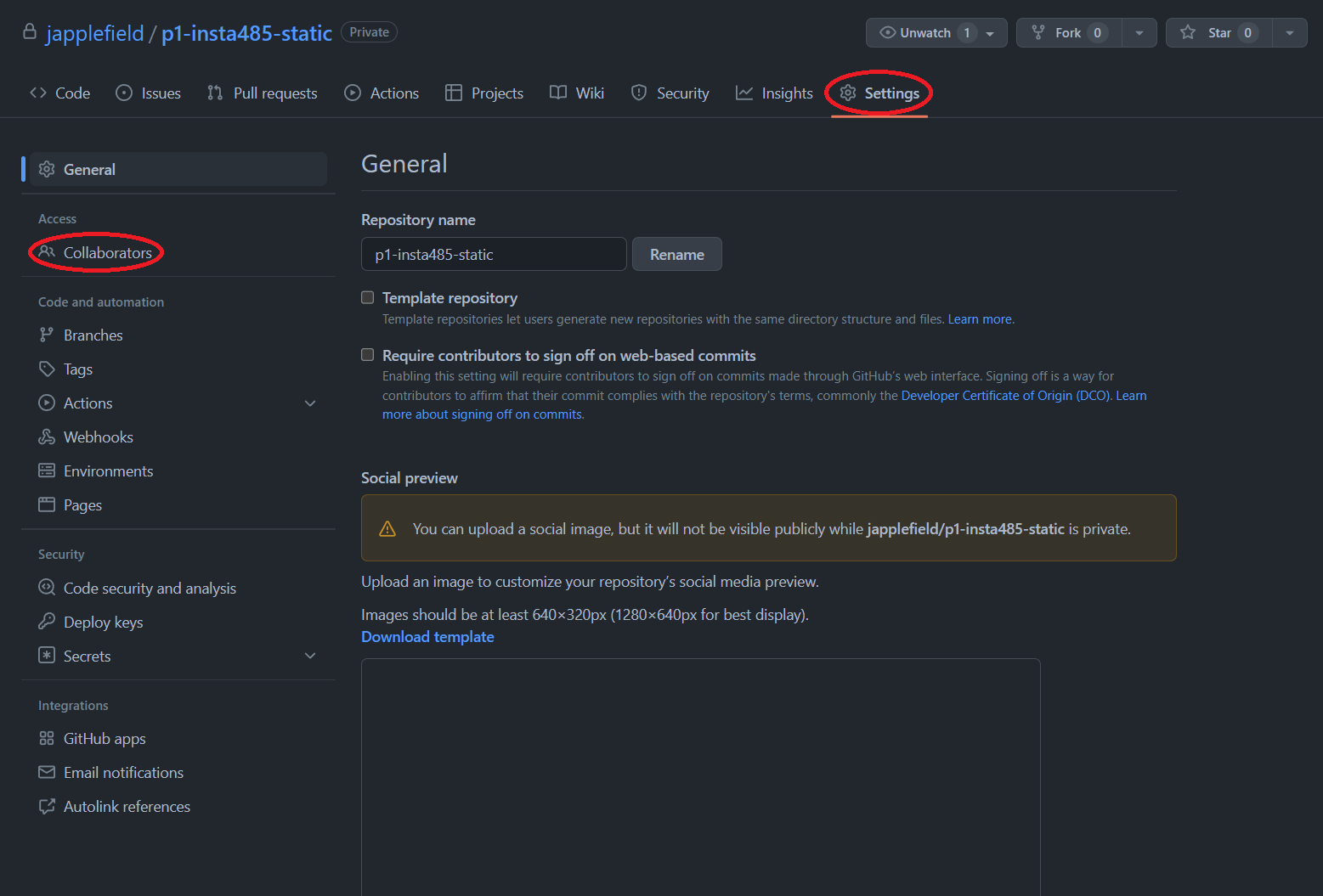Expand the Secrets section chevron
The height and width of the screenshot is (896, 1323).
tap(310, 656)
